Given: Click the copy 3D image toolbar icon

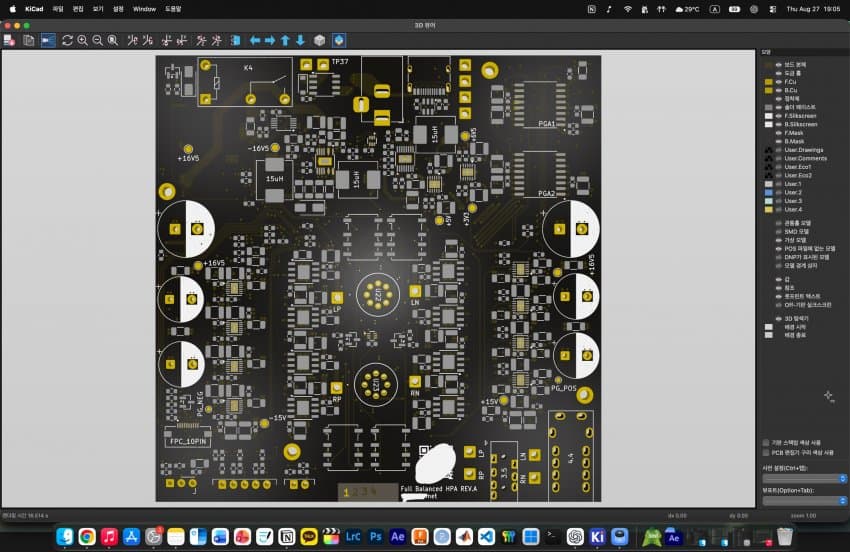Looking at the screenshot, I should pos(29,40).
